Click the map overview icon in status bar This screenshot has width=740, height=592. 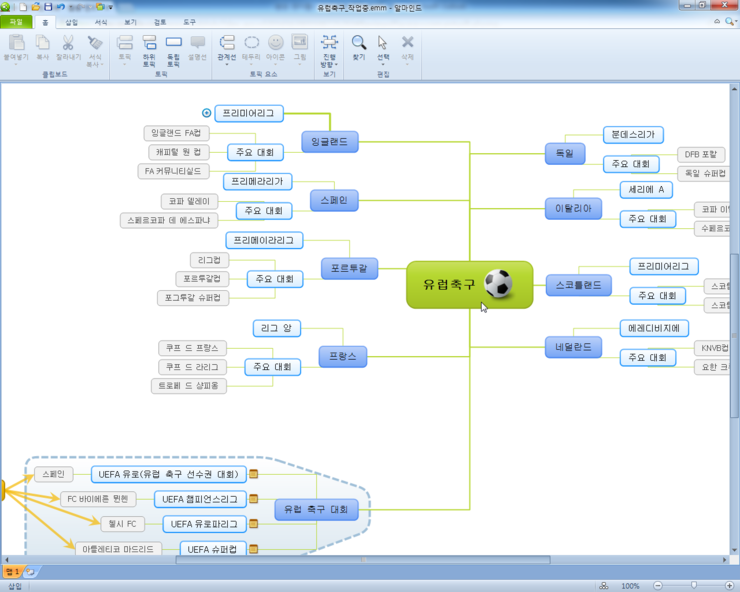point(602,585)
